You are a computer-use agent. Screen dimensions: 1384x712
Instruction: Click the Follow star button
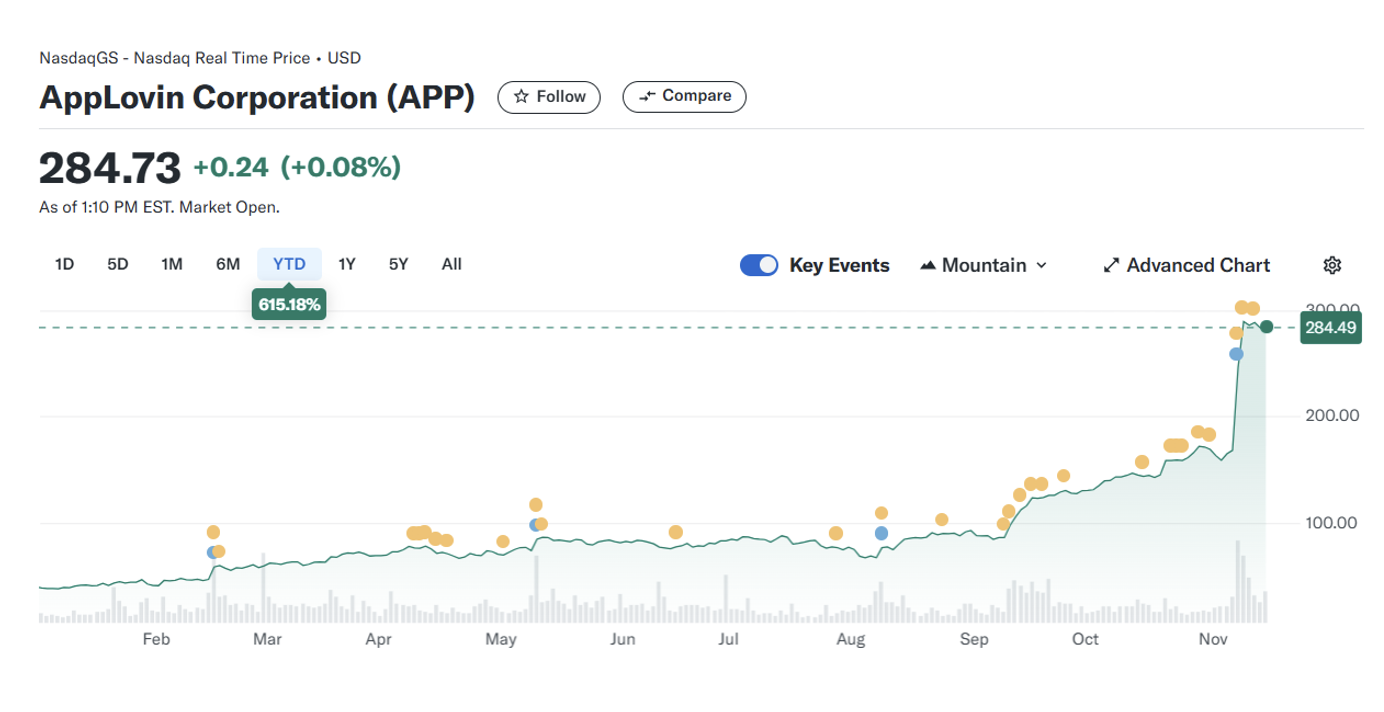(x=549, y=97)
